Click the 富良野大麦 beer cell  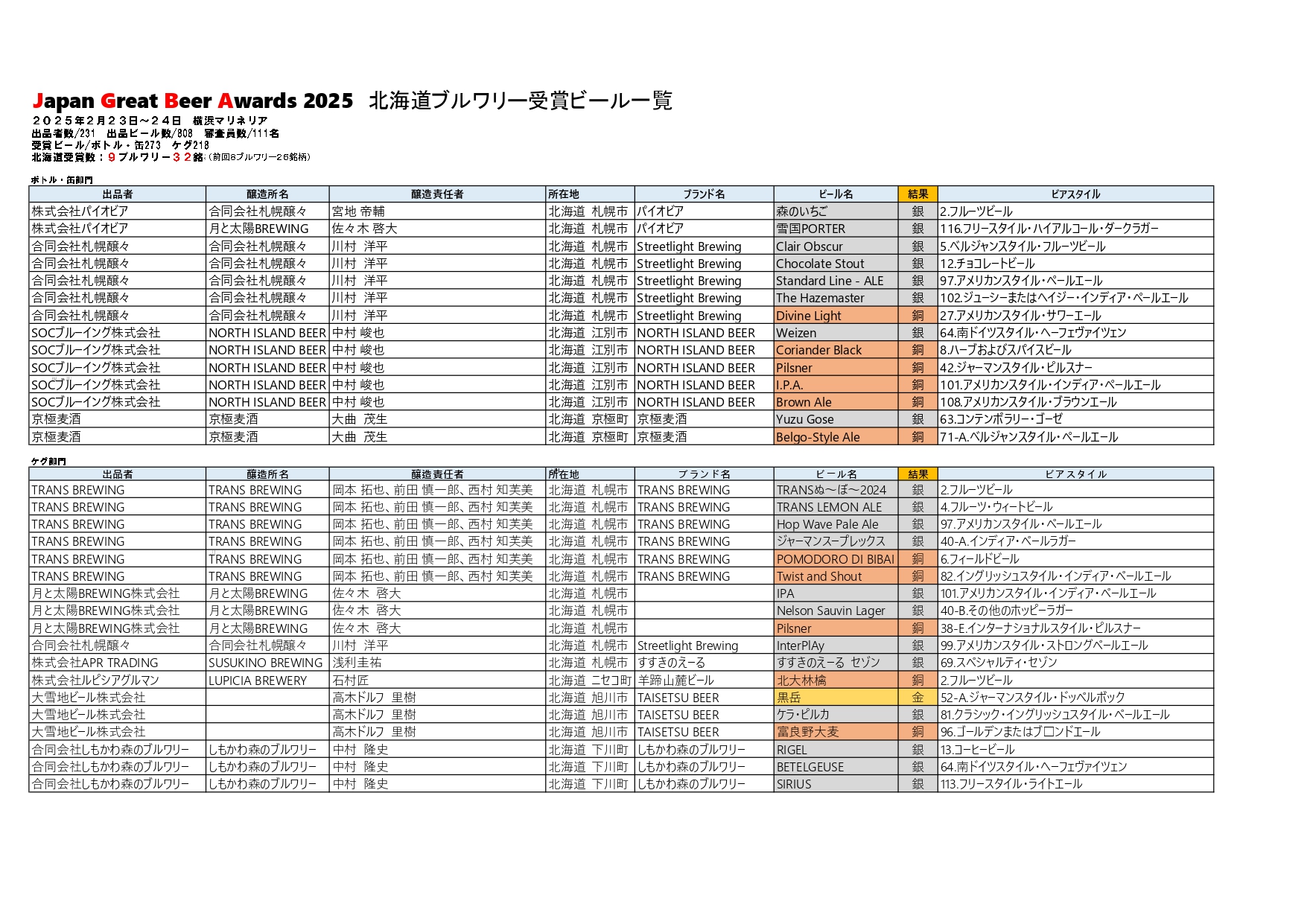pos(836,732)
